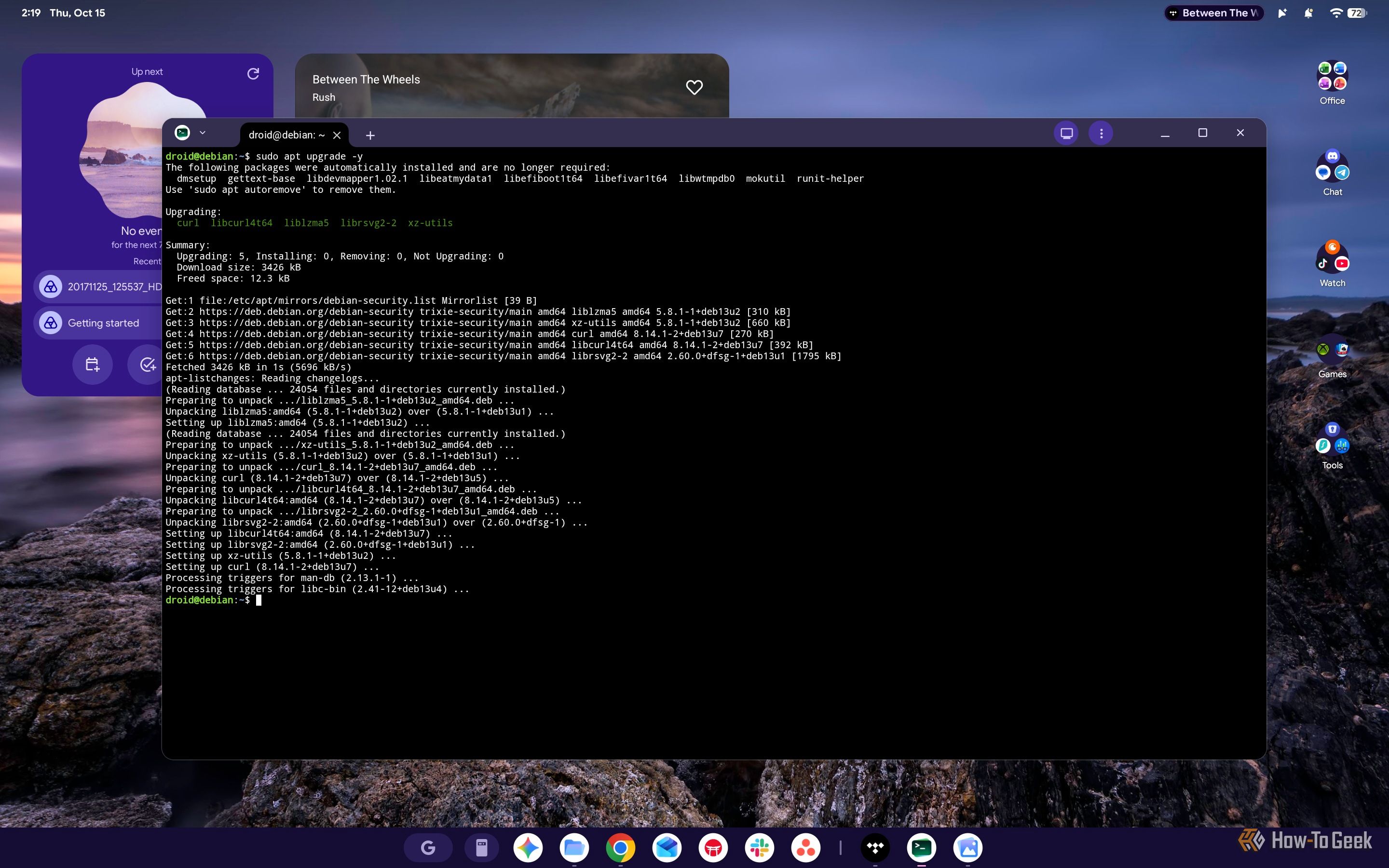Image resolution: width=1389 pixels, height=868 pixels.
Task: Close the droid@debian terminal tab
Action: [x=337, y=136]
